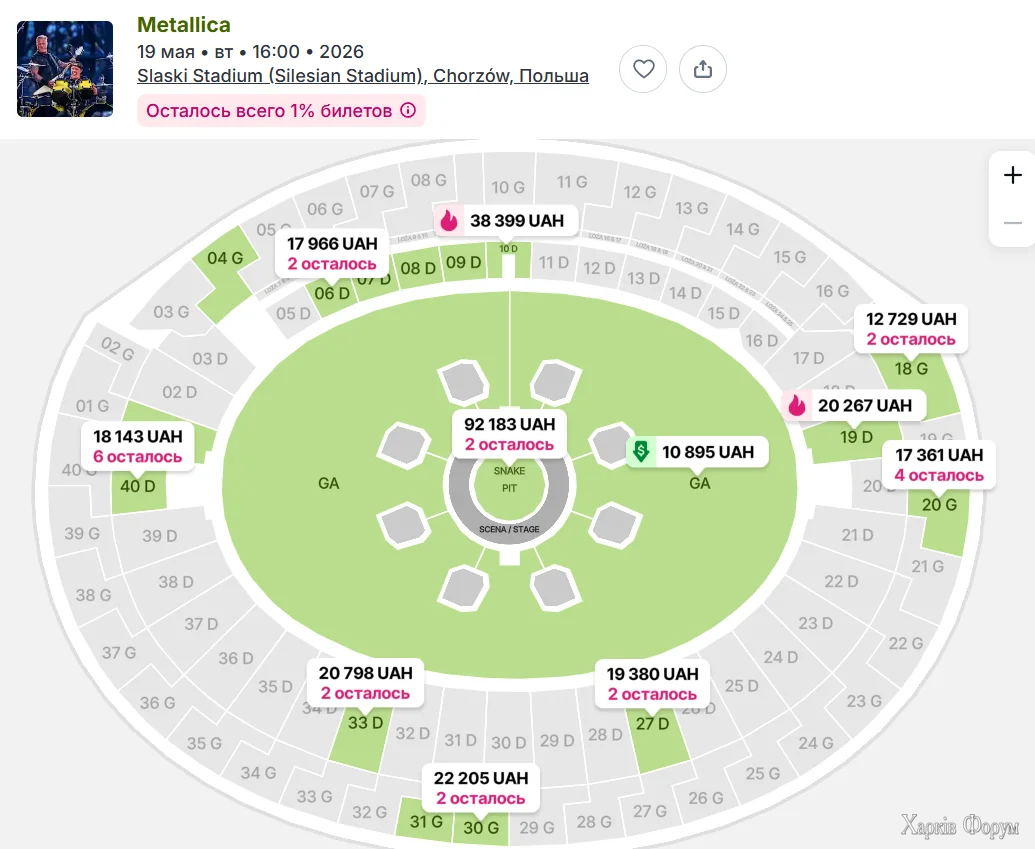
Task: Click the info icon beside remaining tickets
Action: (x=408, y=111)
